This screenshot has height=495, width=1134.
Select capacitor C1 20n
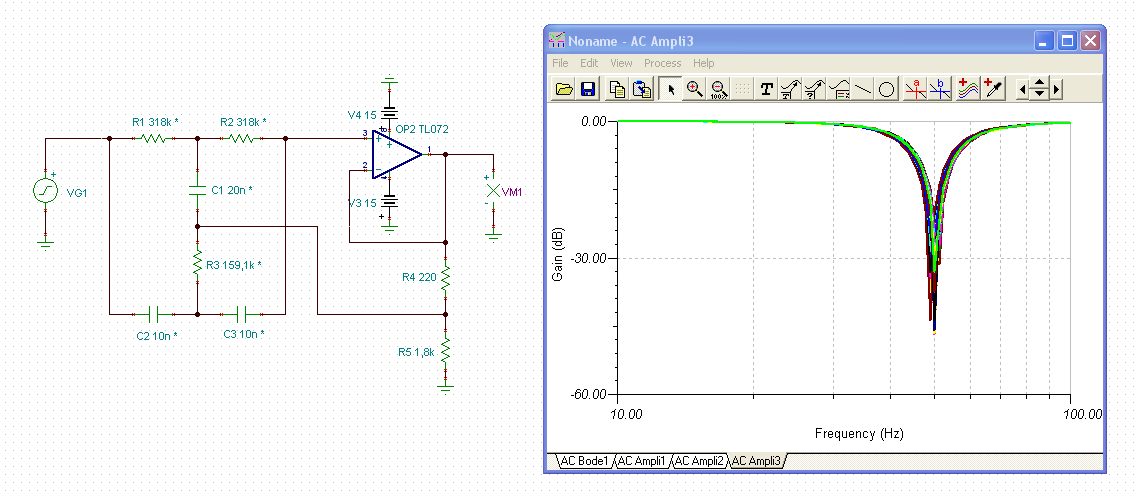[x=197, y=190]
